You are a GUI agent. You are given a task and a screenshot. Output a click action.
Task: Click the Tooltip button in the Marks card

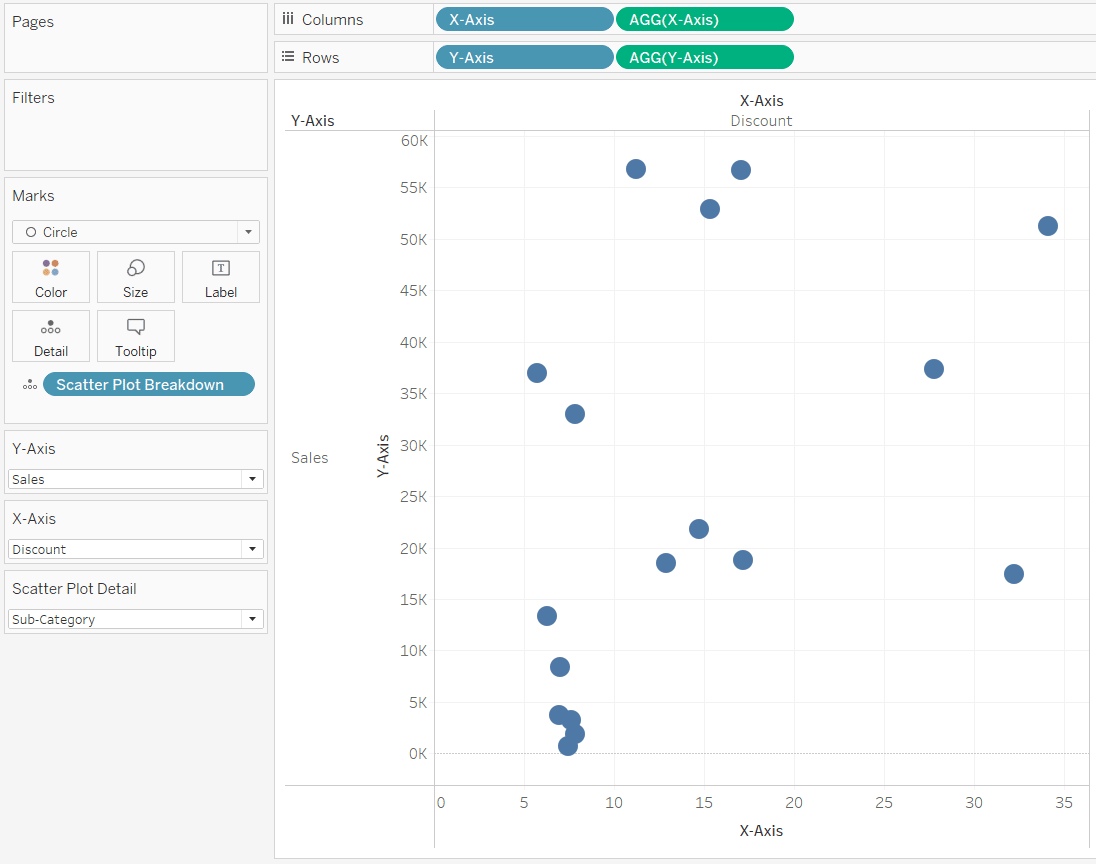(135, 336)
